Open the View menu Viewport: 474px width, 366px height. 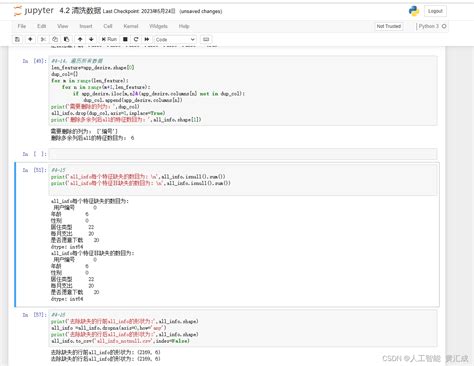point(63,26)
